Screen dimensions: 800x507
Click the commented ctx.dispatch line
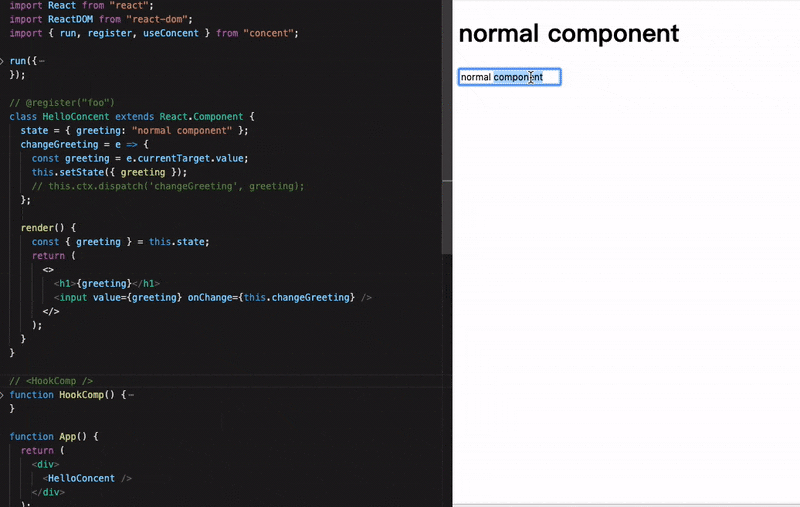tap(168, 186)
